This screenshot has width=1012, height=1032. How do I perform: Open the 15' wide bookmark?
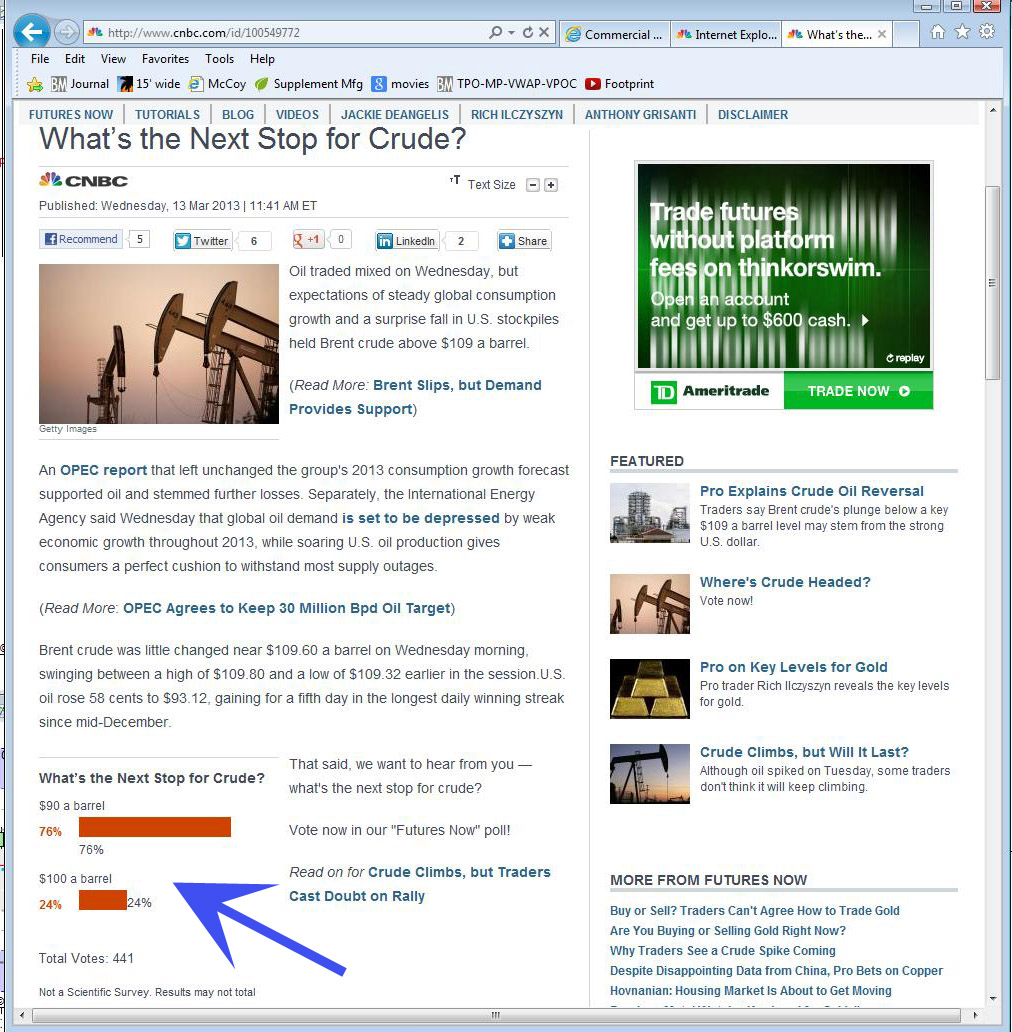coord(149,84)
